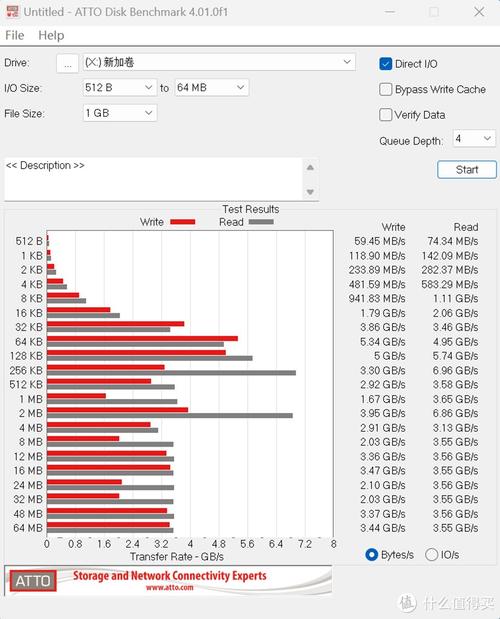This screenshot has width=500, height=619.
Task: Open the File Size 1 GB dropdown
Action: (x=120, y=113)
